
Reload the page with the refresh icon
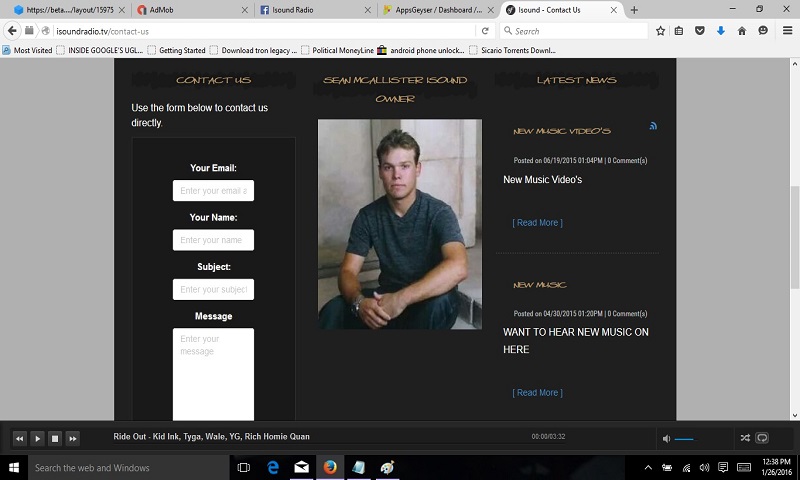(485, 31)
